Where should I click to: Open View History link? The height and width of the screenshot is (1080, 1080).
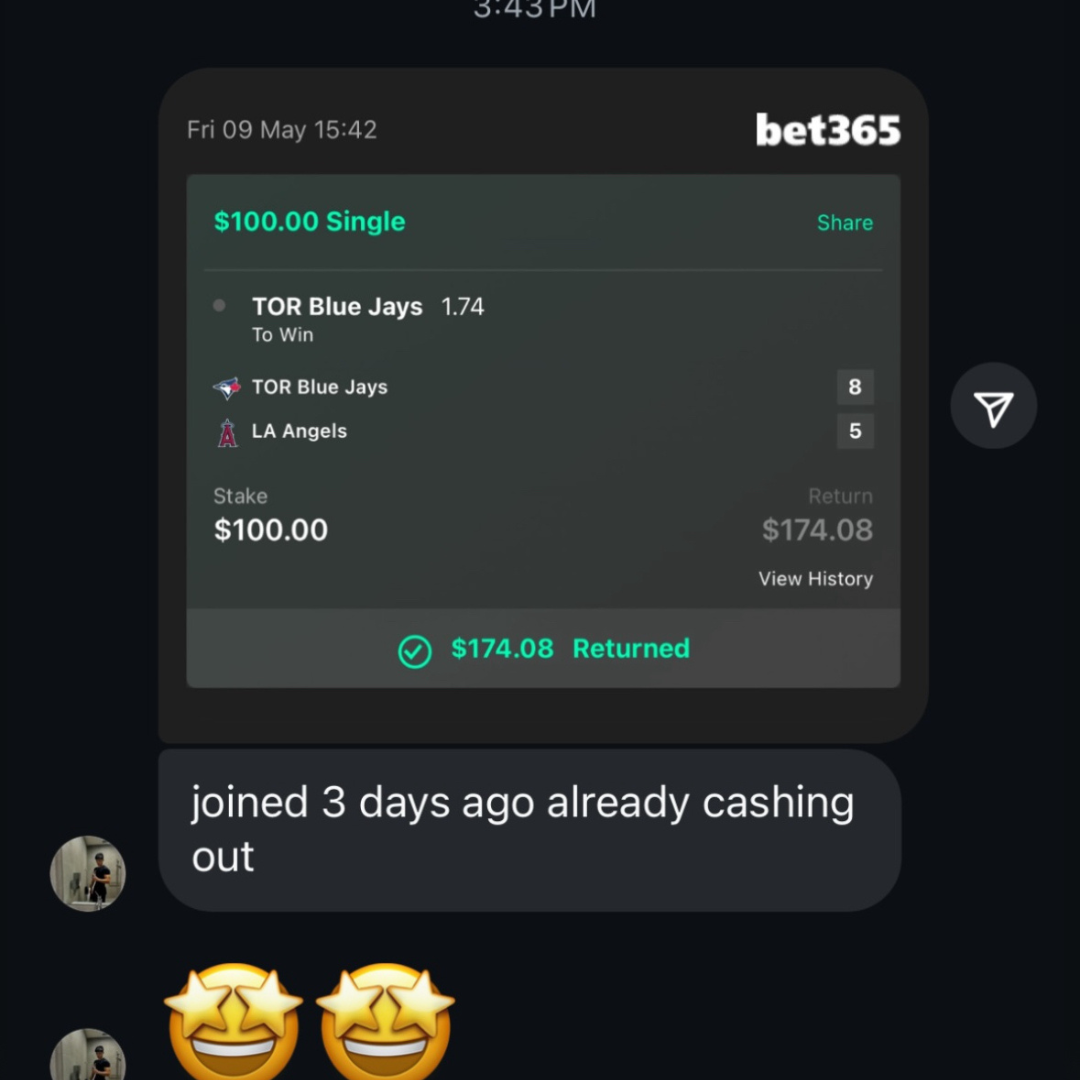(815, 579)
